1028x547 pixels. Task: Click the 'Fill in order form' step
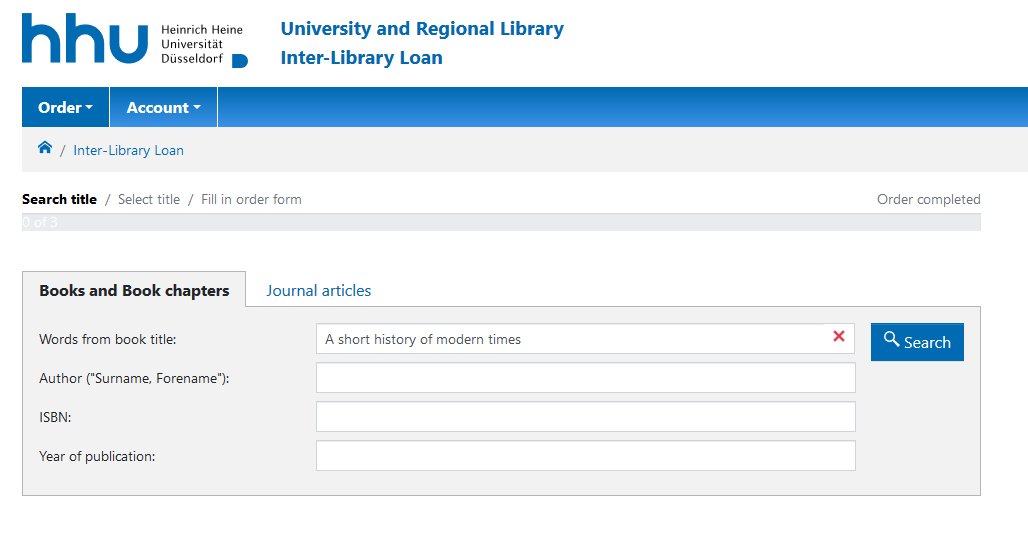[x=251, y=199]
